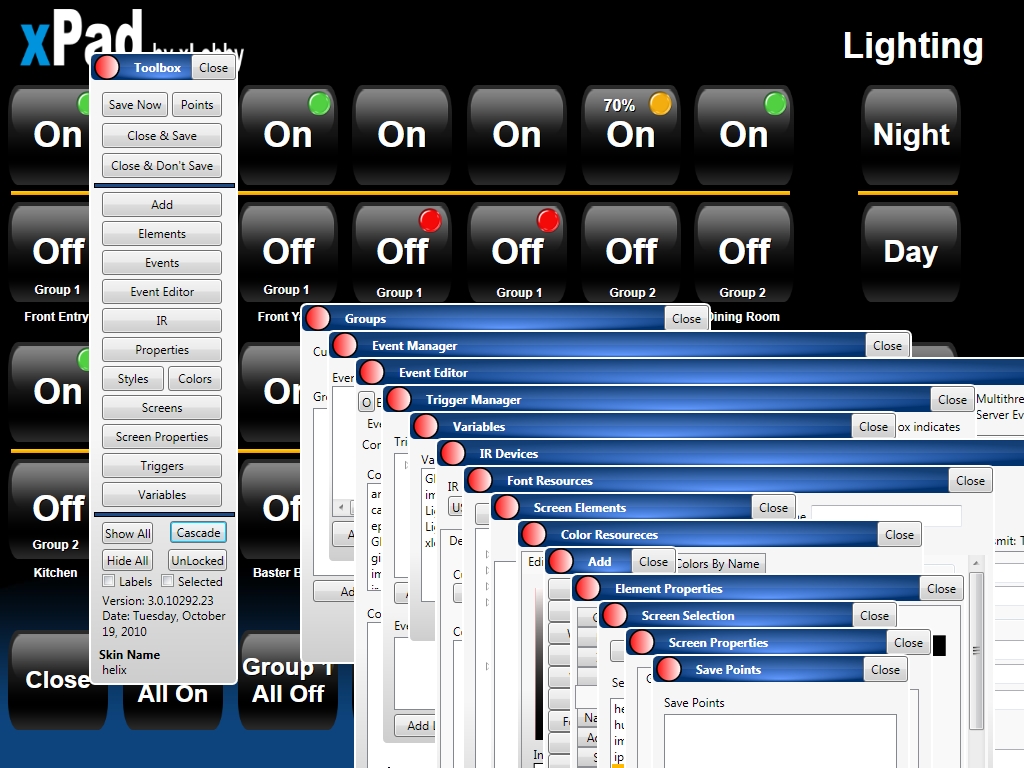The image size is (1024, 768).
Task: Click the red orb on Event Manager window
Action: pyautogui.click(x=345, y=345)
